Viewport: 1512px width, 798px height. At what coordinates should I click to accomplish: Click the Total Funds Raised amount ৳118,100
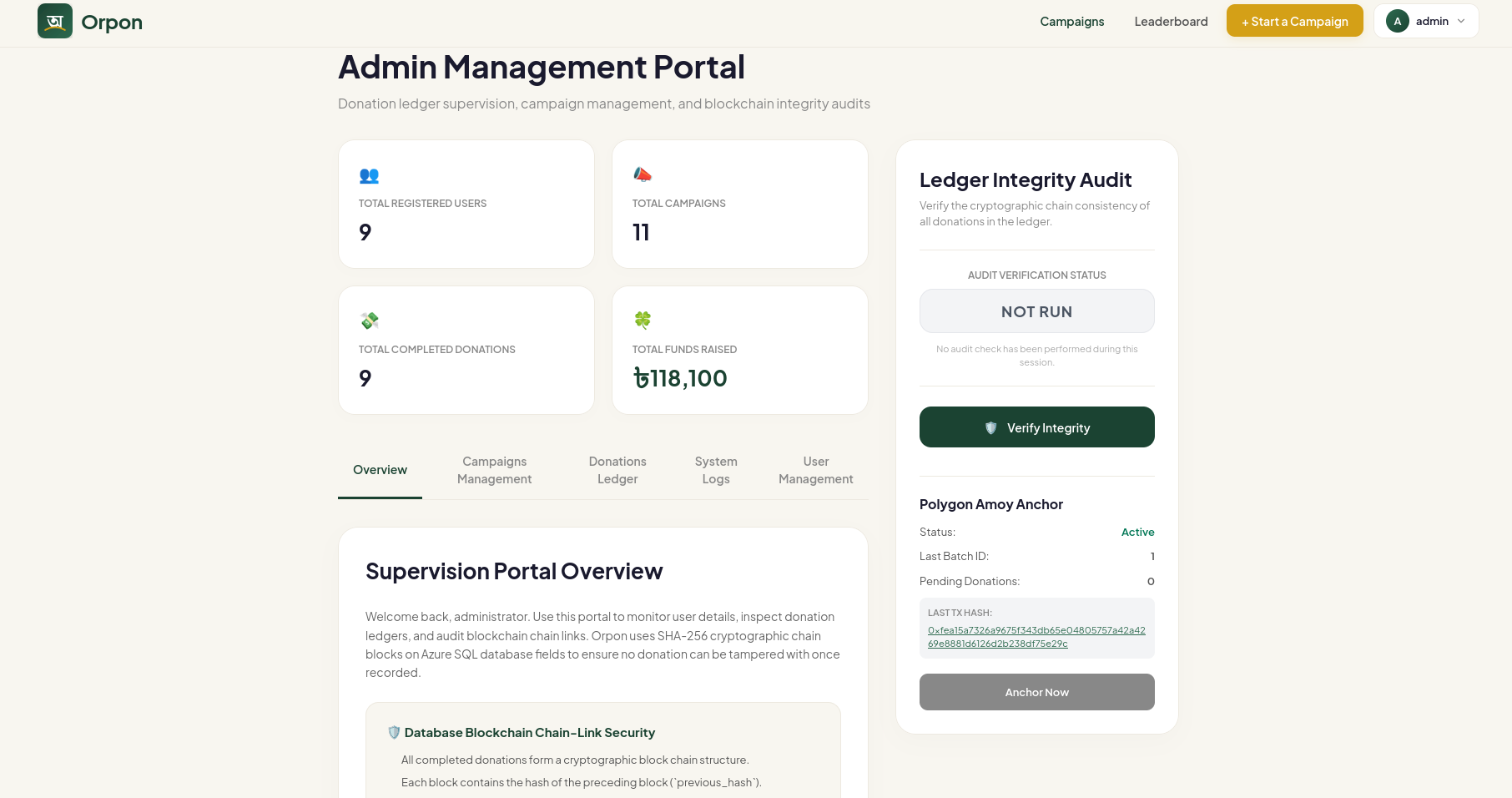(680, 378)
